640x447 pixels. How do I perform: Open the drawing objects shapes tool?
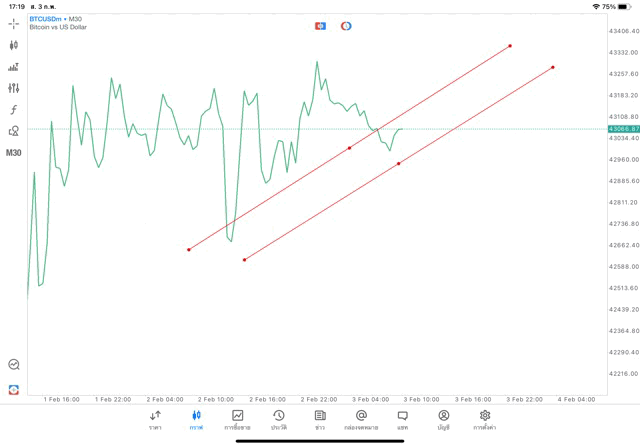13,130
